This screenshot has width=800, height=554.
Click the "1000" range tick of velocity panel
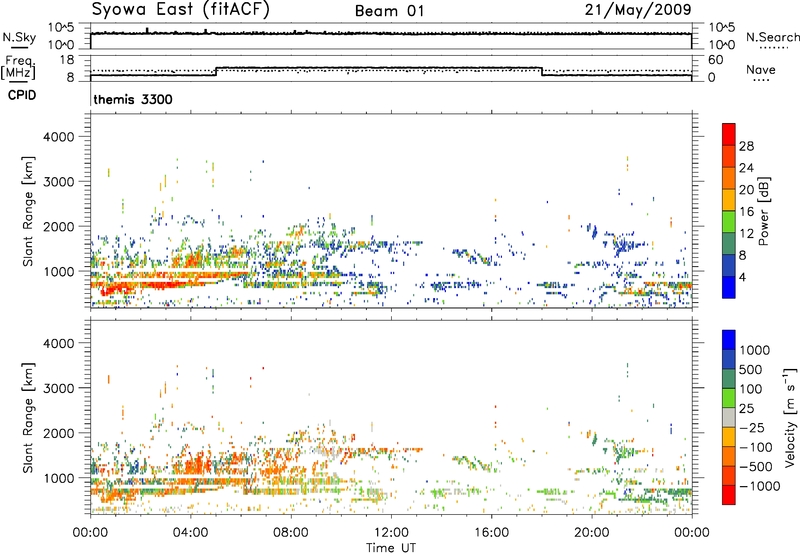(x=58, y=478)
